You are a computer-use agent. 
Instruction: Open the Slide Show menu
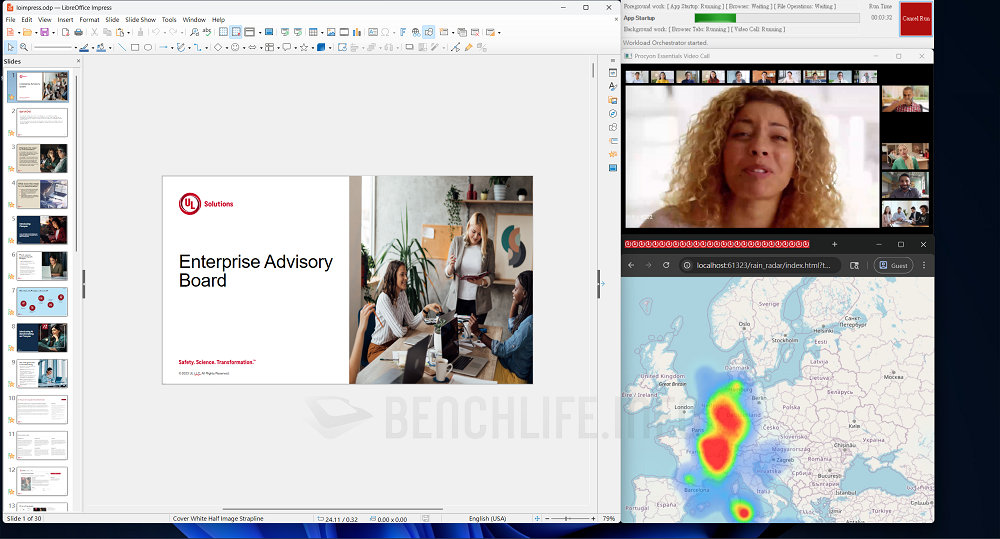[x=140, y=20]
